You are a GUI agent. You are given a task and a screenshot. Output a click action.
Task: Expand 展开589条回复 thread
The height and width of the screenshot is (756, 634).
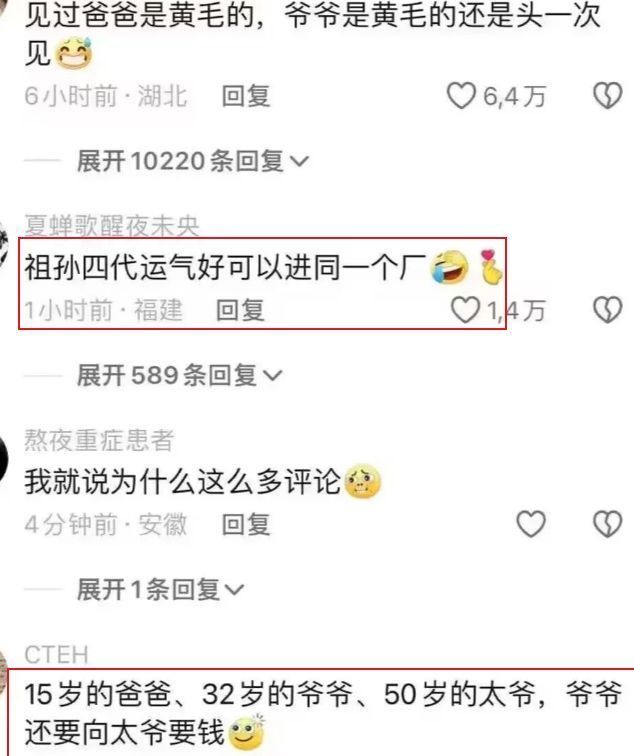[179, 375]
